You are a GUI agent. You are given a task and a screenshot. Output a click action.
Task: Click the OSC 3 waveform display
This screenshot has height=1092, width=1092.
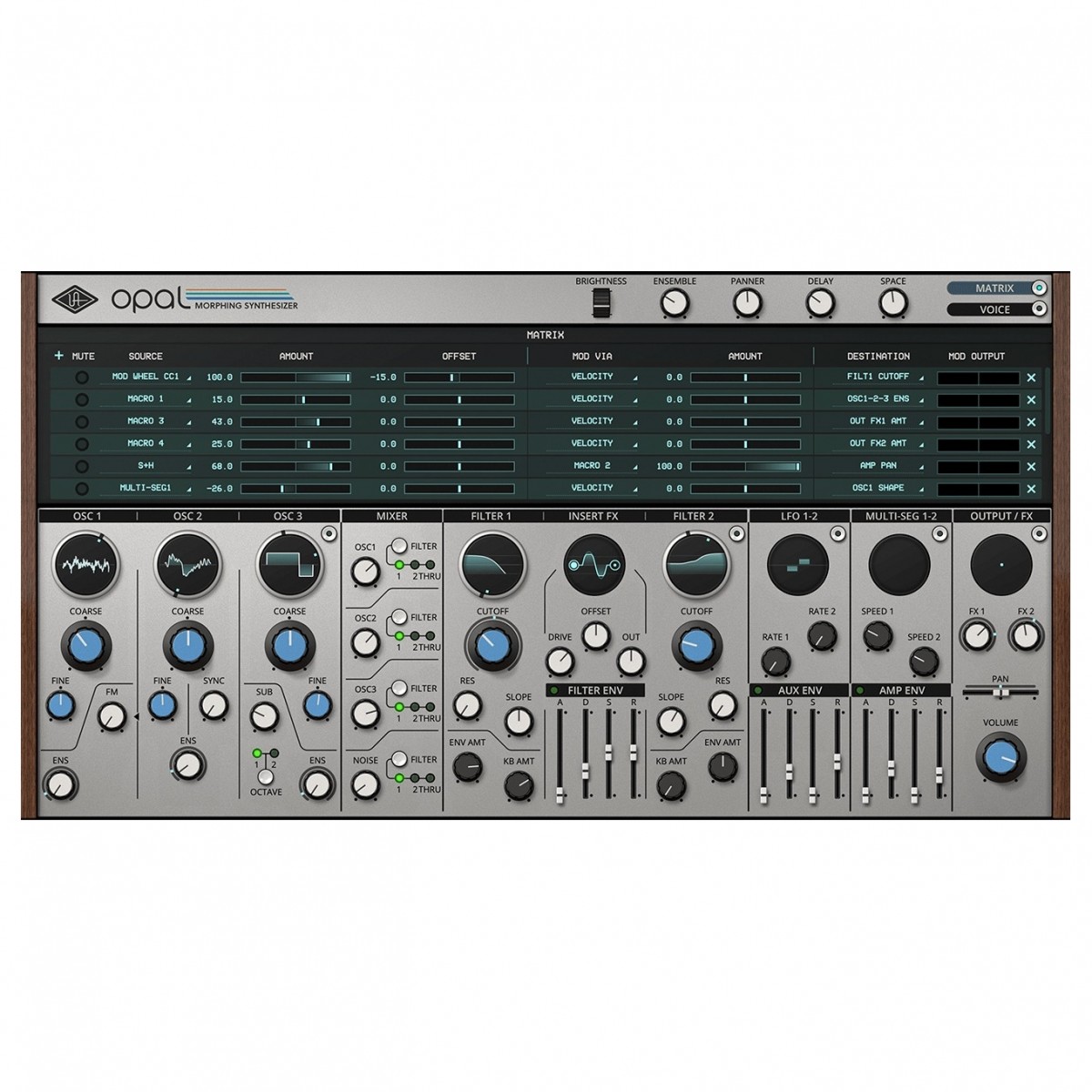[x=289, y=564]
